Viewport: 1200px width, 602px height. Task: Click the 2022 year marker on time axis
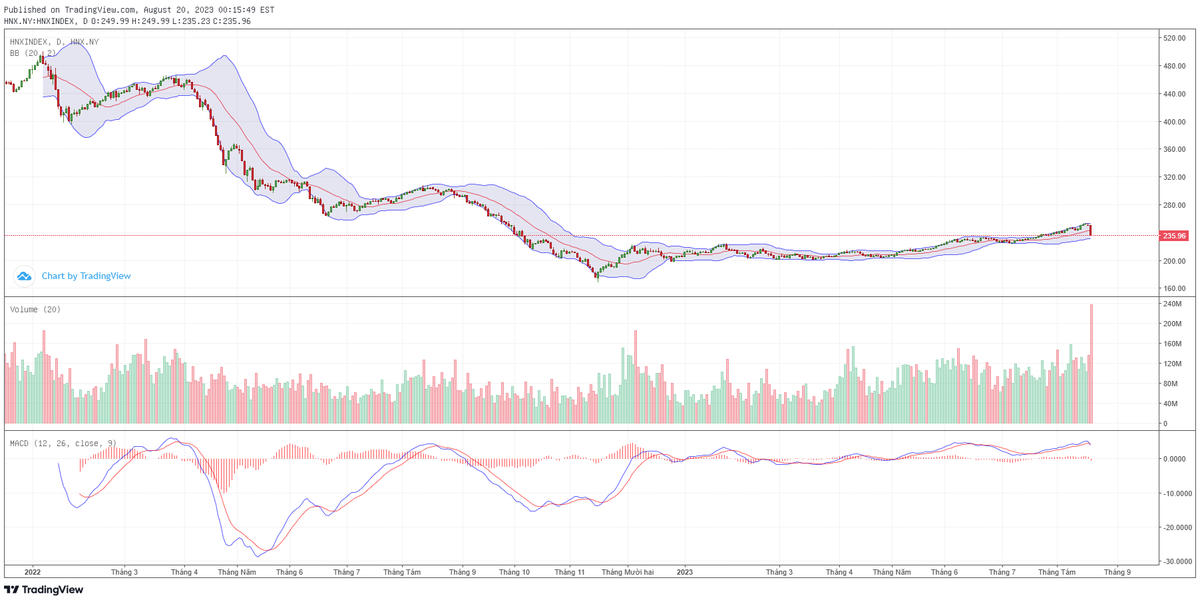(x=31, y=572)
